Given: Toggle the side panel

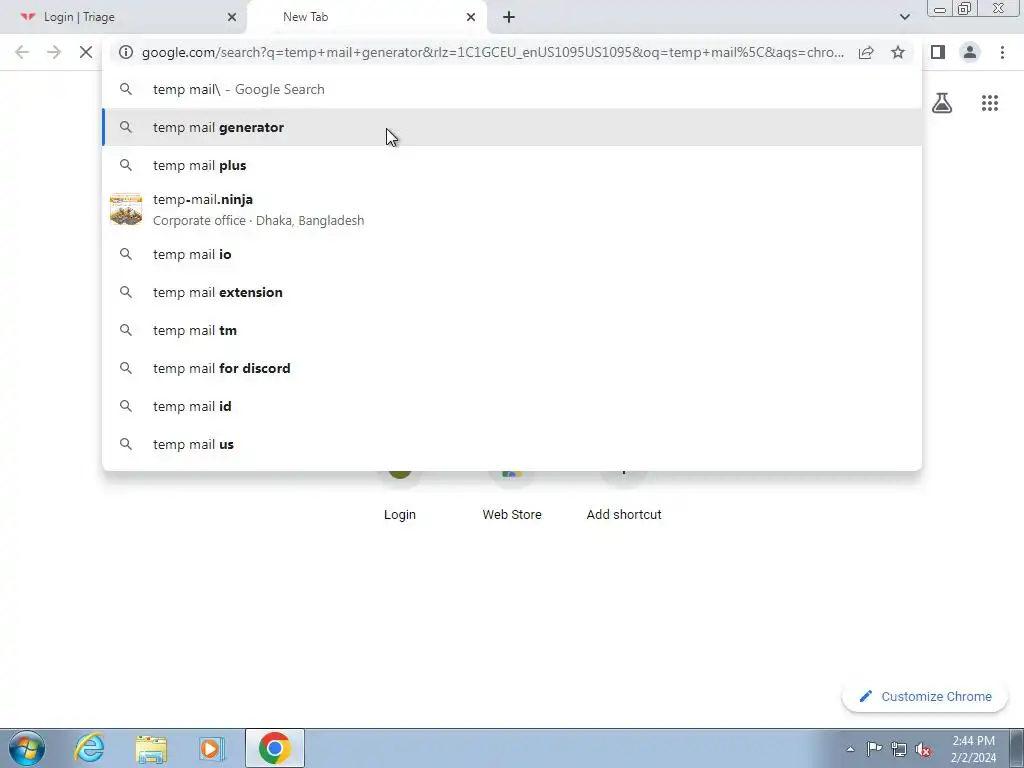Looking at the screenshot, I should click(938, 52).
